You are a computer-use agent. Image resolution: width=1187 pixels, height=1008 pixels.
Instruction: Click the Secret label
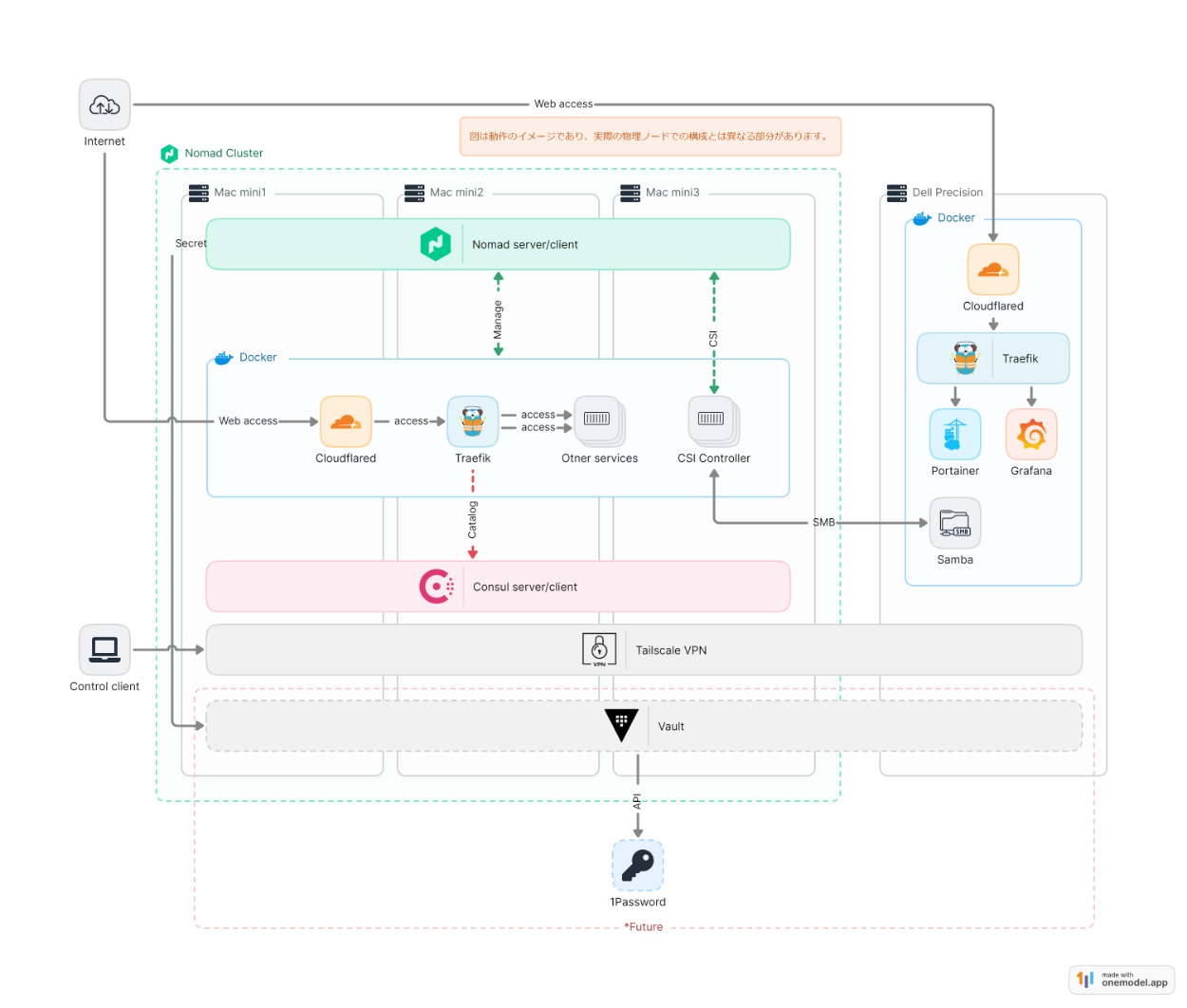click(x=191, y=244)
